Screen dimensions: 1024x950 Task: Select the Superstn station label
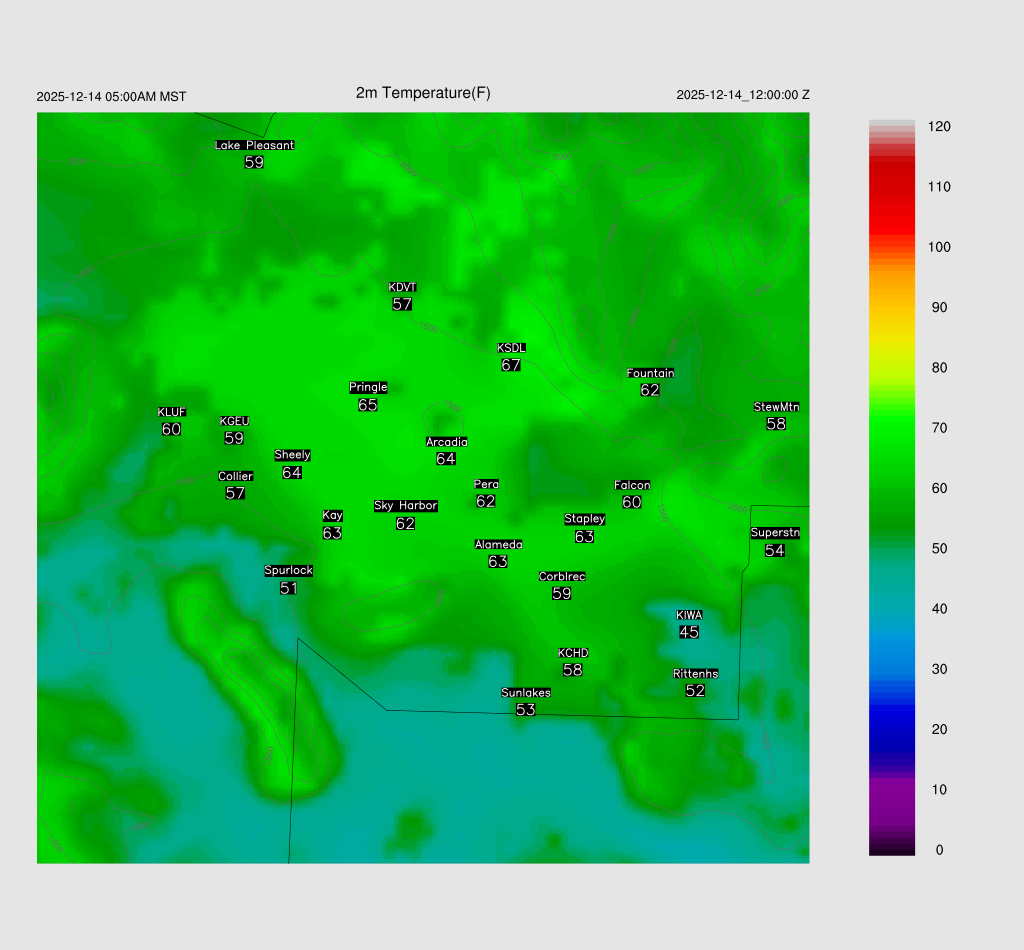click(774, 533)
